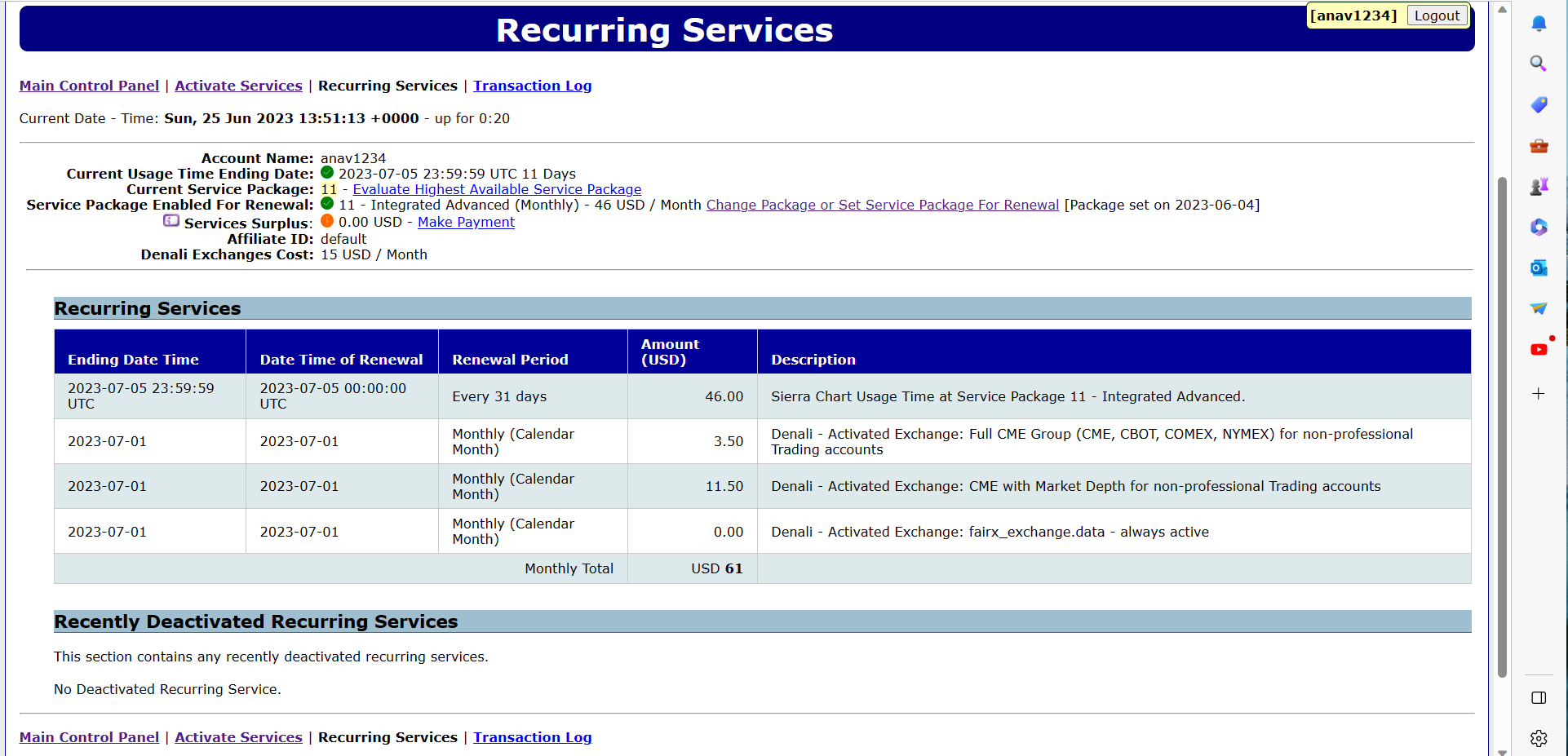Click the Description column header

click(1114, 351)
